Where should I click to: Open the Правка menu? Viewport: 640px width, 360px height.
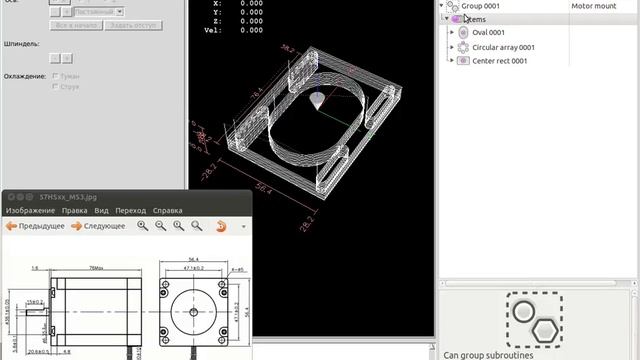74,211
